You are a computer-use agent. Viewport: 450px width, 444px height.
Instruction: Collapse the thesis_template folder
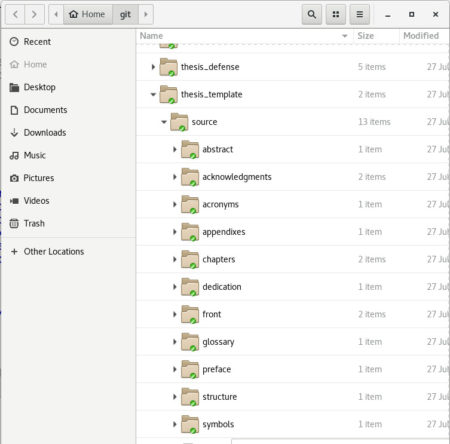[x=153, y=94]
